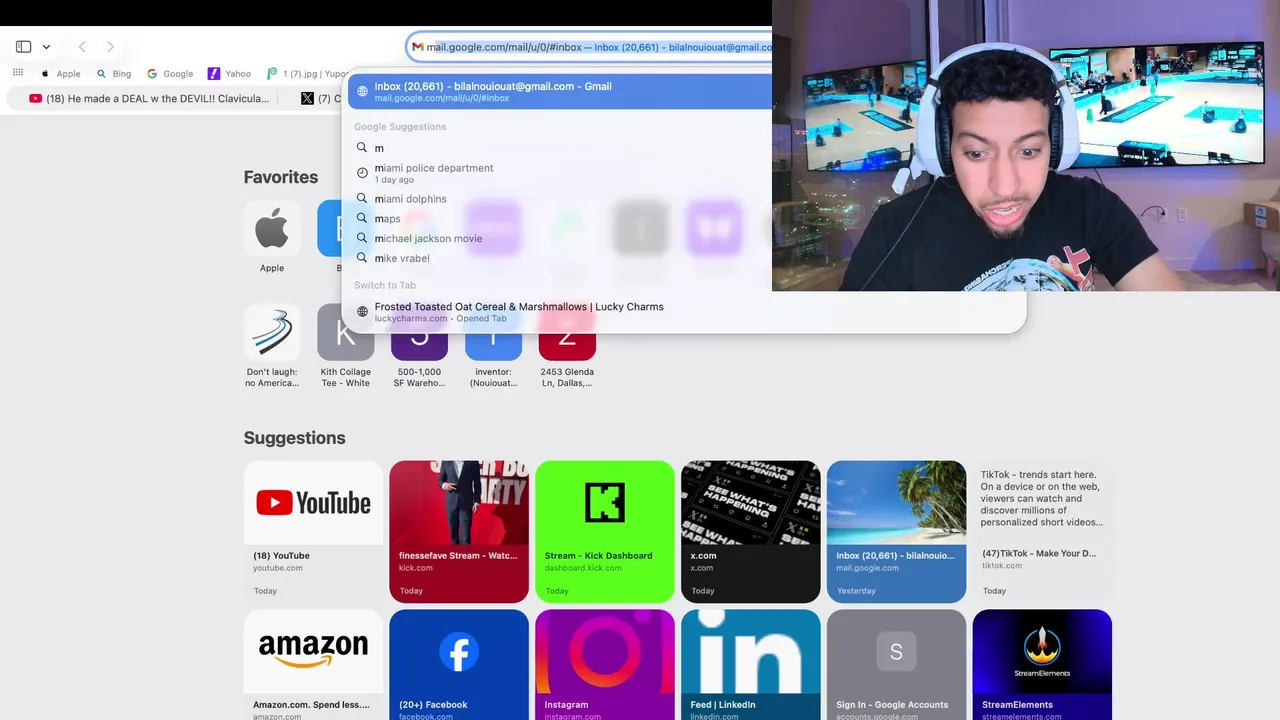Image resolution: width=1280 pixels, height=720 pixels.
Task: Open the Bing bookmark in favorites bar
Action: (x=114, y=73)
